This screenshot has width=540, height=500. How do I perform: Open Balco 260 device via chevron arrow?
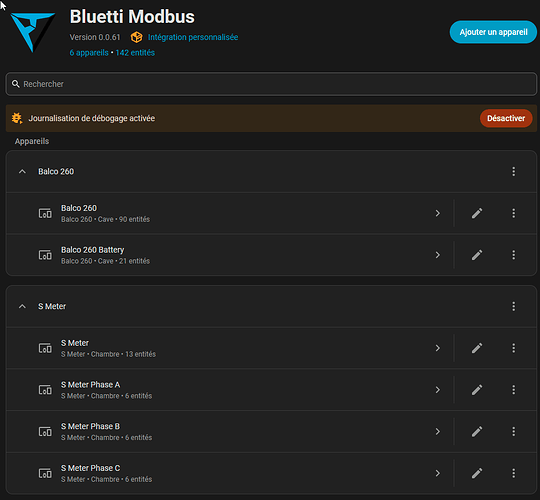pos(437,213)
